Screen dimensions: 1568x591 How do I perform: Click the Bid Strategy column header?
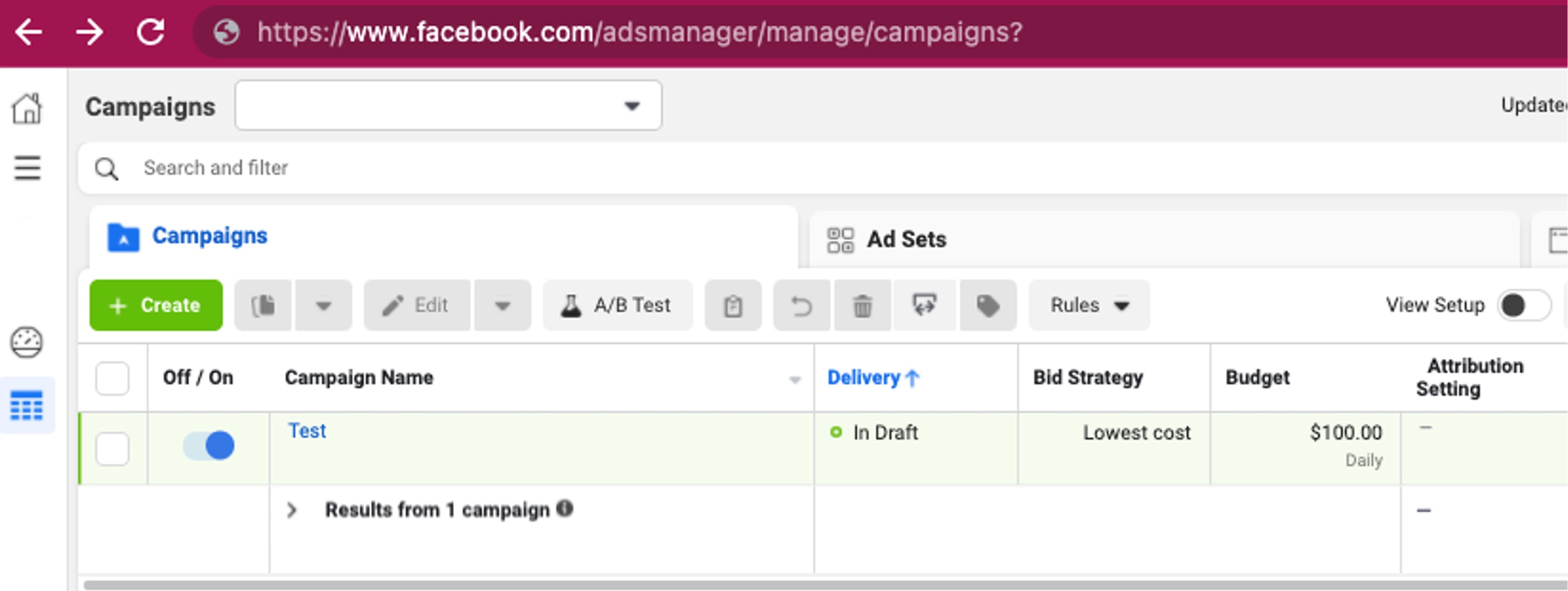click(1088, 378)
